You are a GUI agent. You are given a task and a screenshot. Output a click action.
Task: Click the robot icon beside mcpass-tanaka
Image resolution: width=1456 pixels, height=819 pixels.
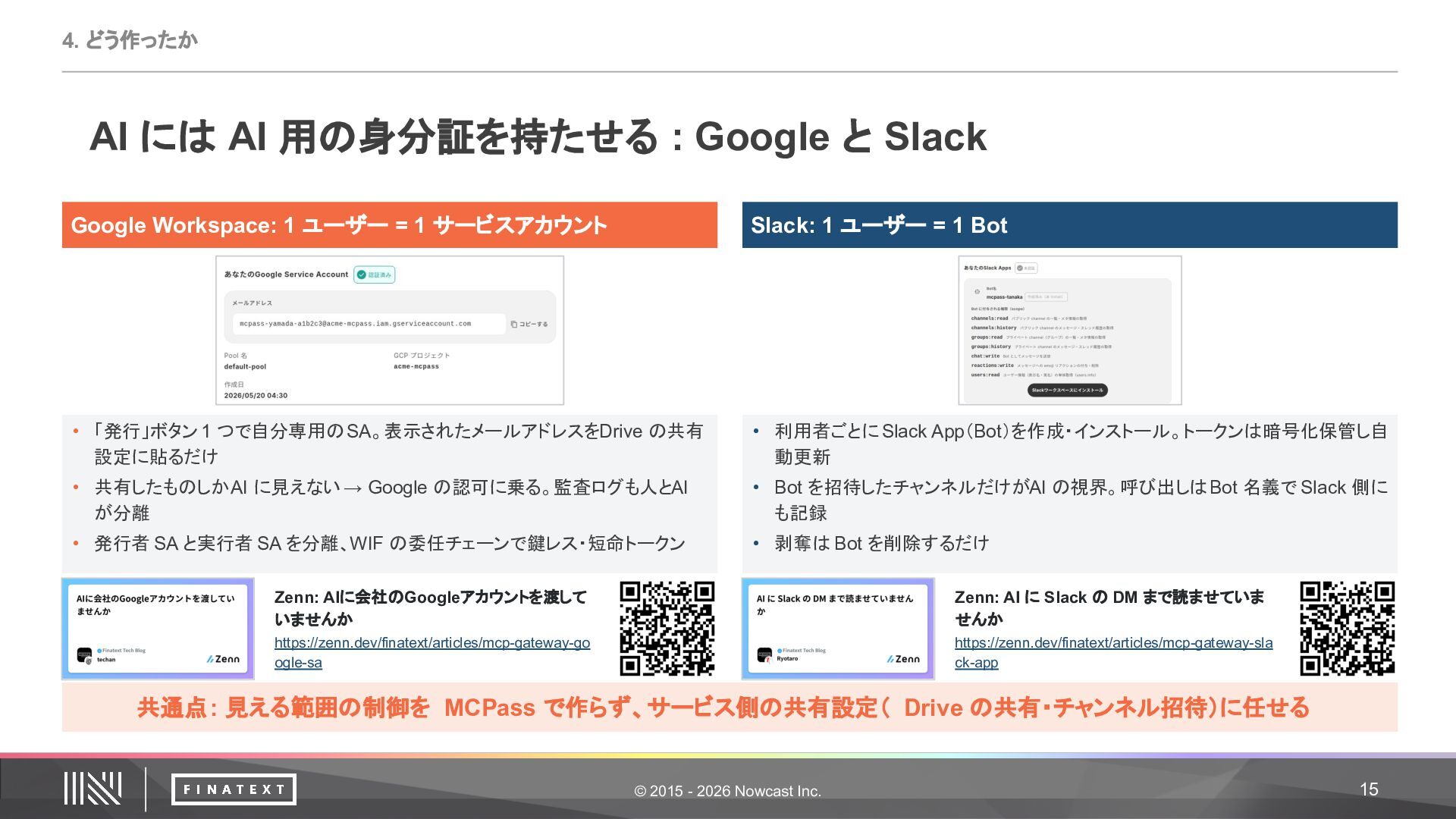[977, 292]
